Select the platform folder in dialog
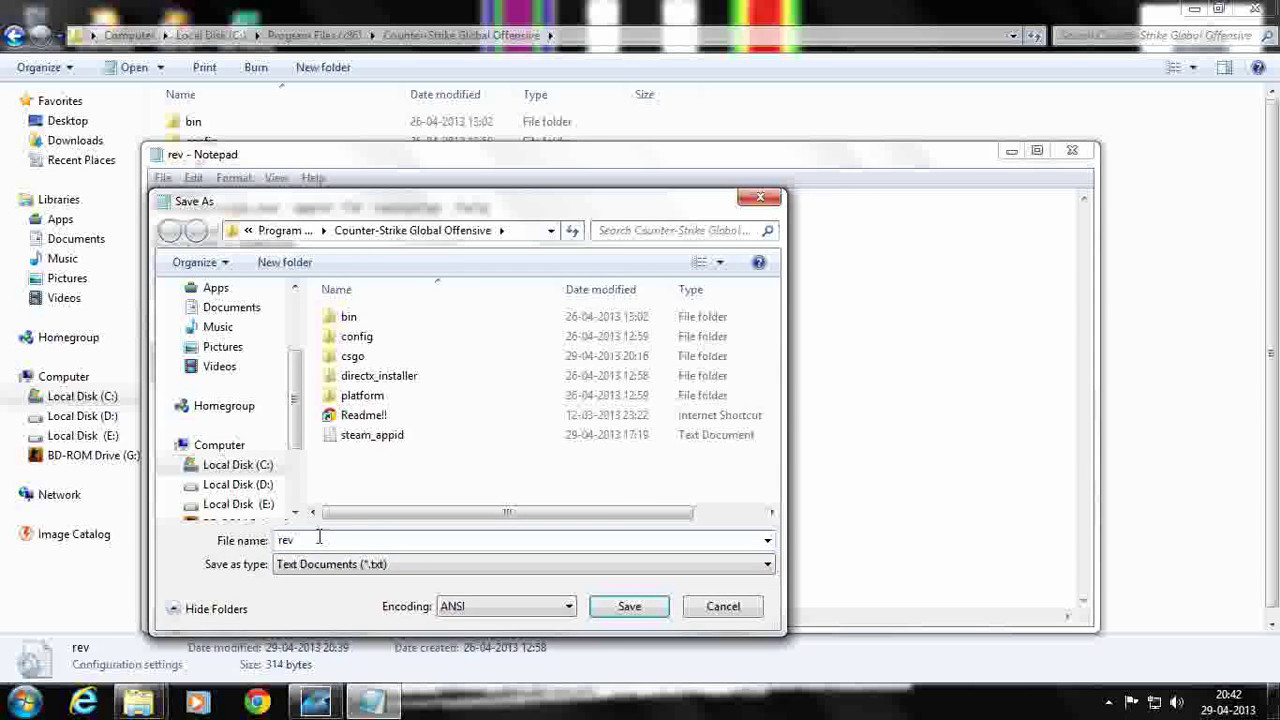Screen dimensions: 1280x720 (362, 395)
